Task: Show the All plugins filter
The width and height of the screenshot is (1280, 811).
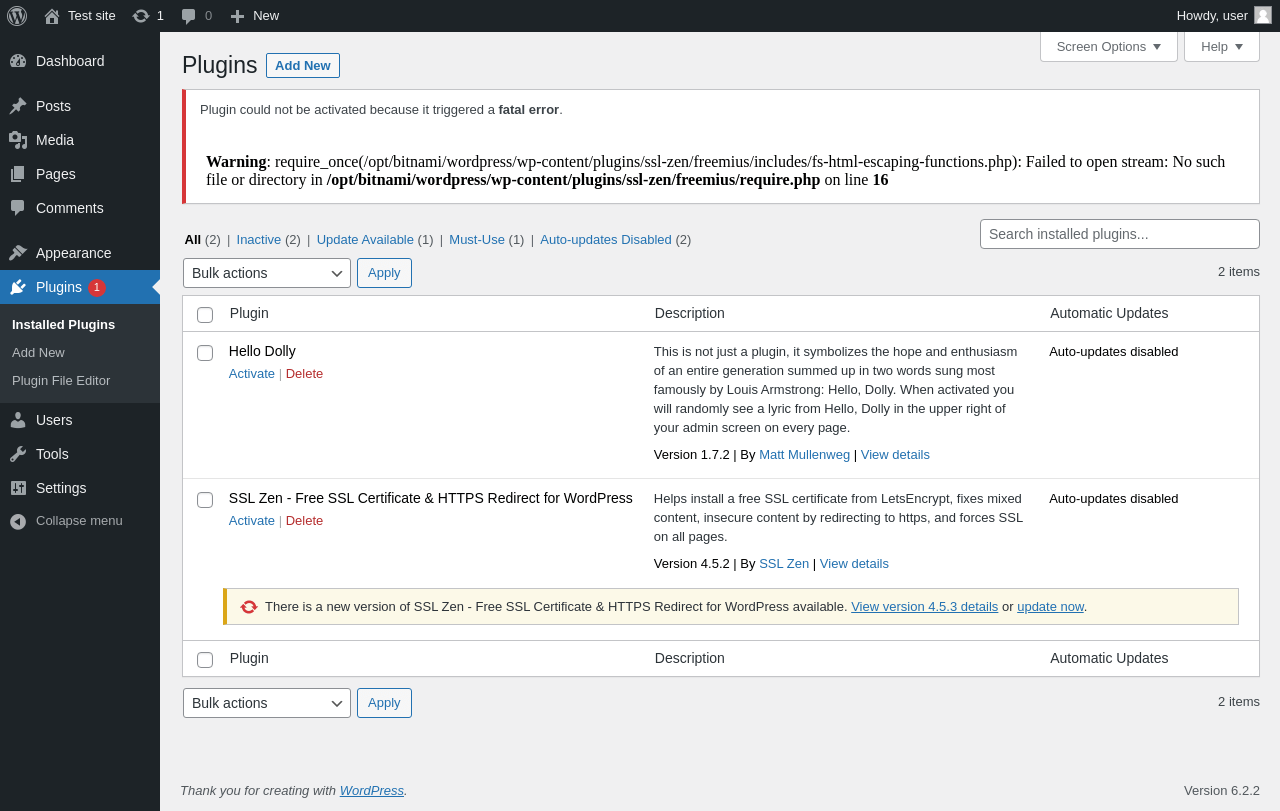Action: click(x=193, y=240)
